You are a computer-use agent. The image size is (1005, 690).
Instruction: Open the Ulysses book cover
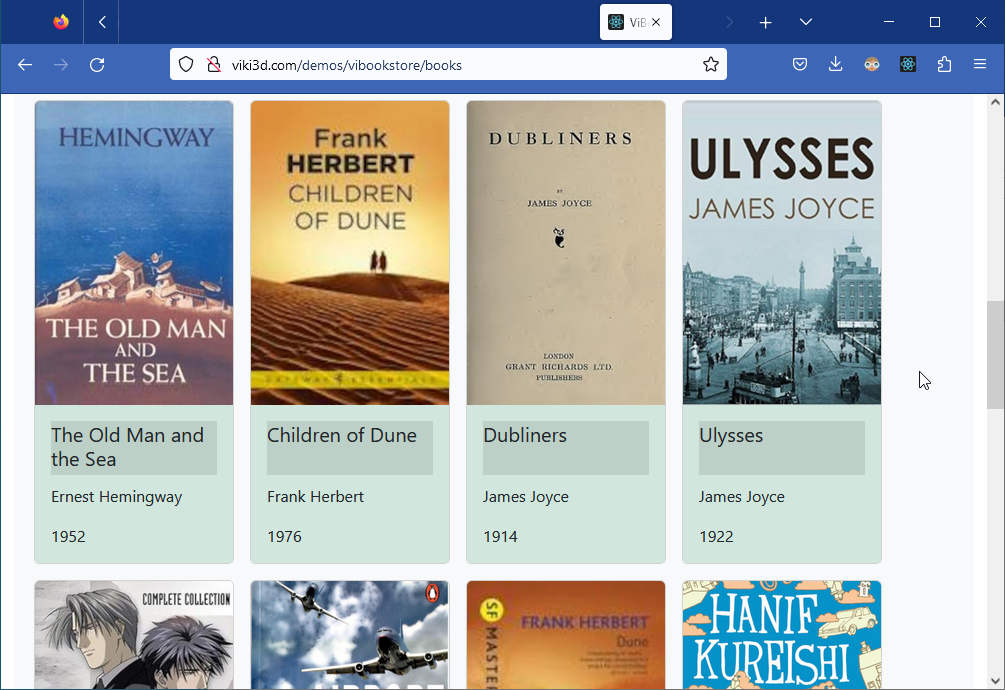coord(782,252)
